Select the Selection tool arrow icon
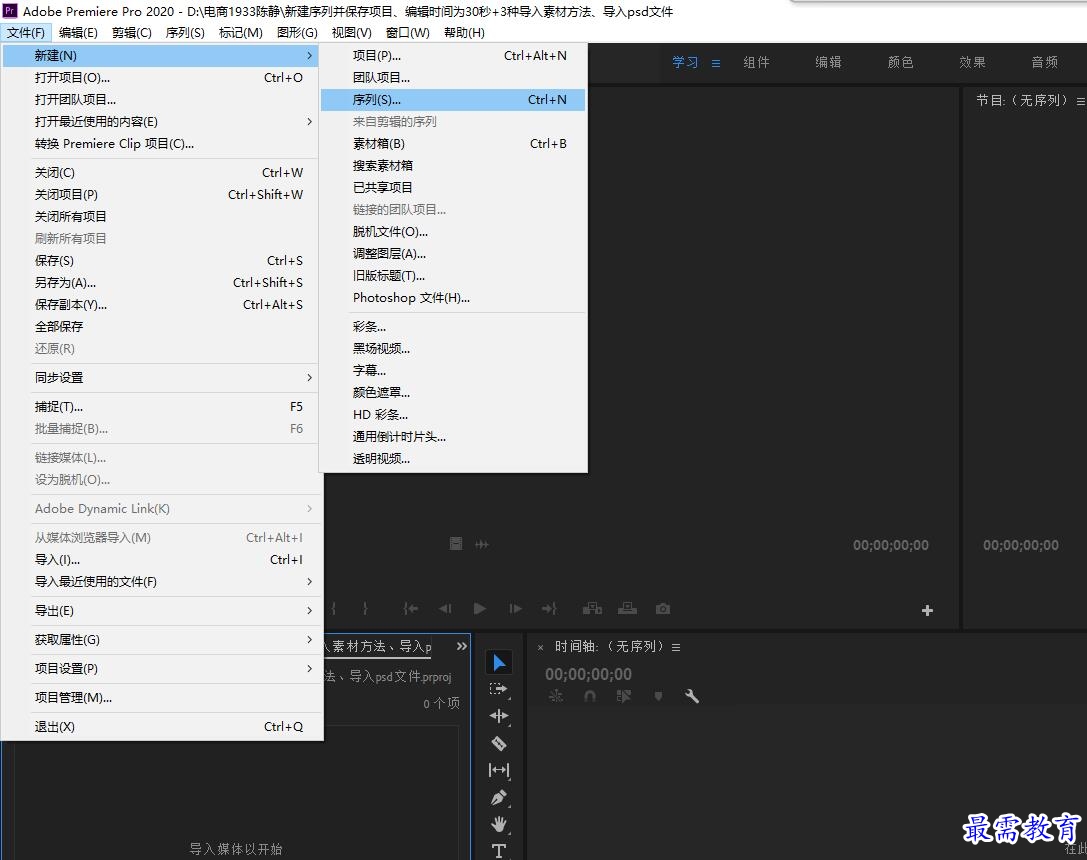This screenshot has height=860, width=1087. pyautogui.click(x=499, y=662)
